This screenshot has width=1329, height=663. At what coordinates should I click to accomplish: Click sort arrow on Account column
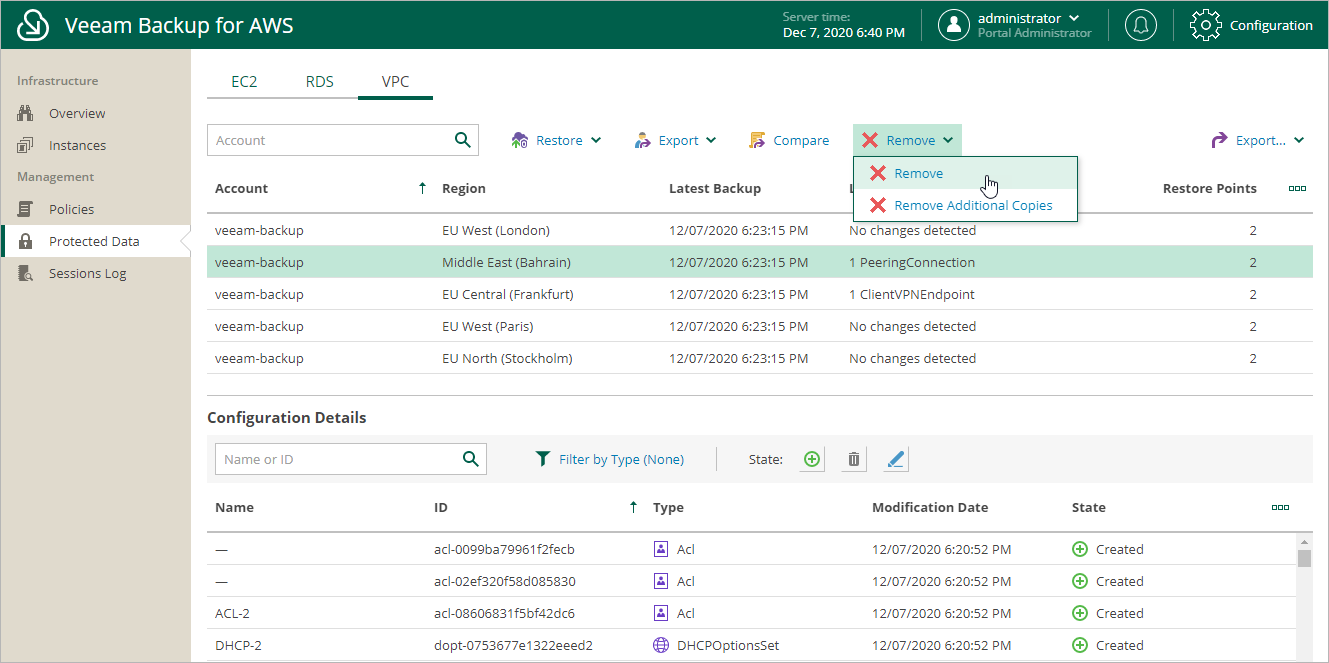click(422, 188)
